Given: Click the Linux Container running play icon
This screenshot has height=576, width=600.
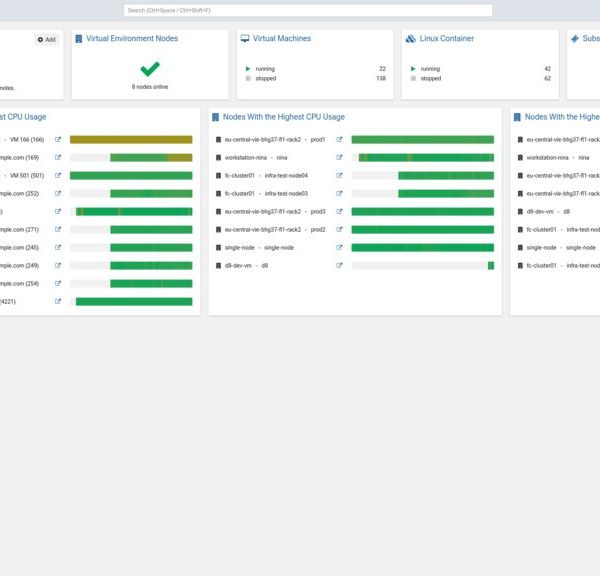Looking at the screenshot, I should coord(413,69).
